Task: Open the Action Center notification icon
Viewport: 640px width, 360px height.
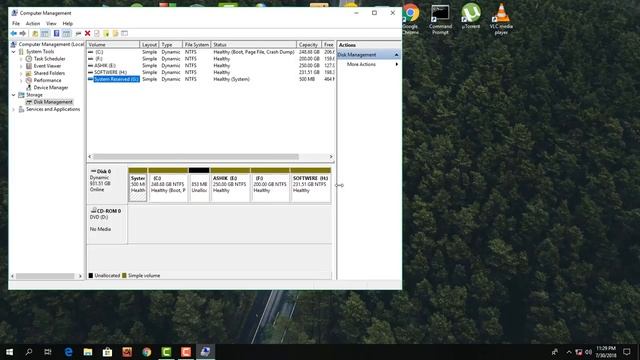Action: point(627,351)
